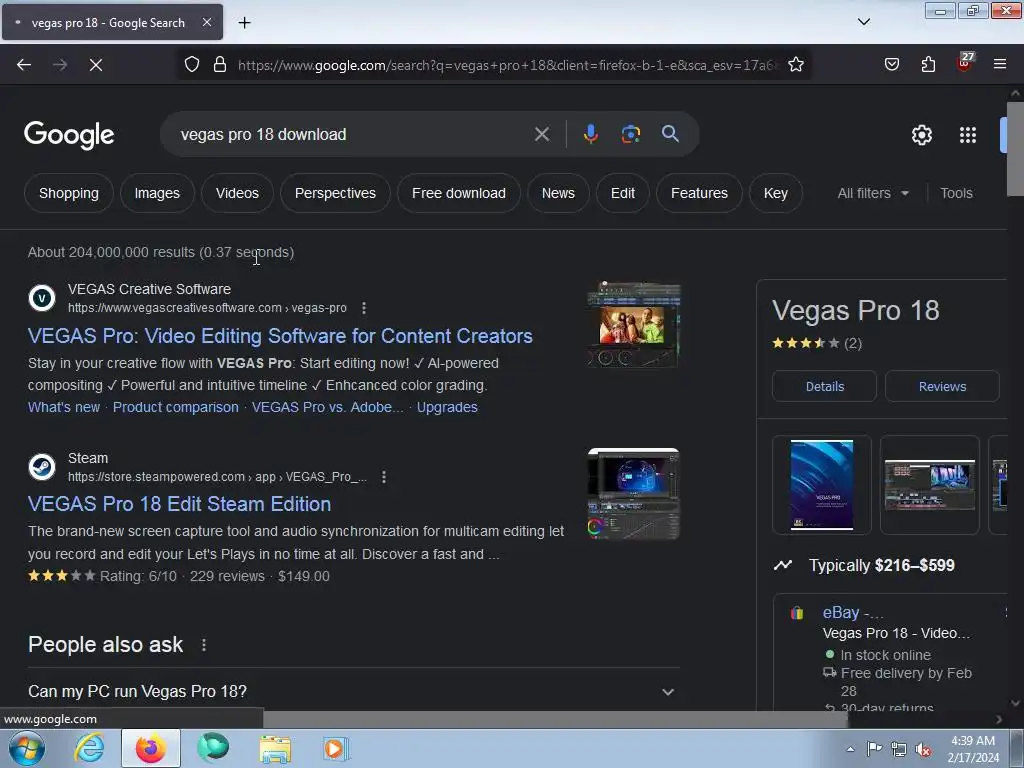Viewport: 1024px width, 768px height.
Task: Open the taskbar clock showing 4:39 AM
Action: click(x=973, y=749)
